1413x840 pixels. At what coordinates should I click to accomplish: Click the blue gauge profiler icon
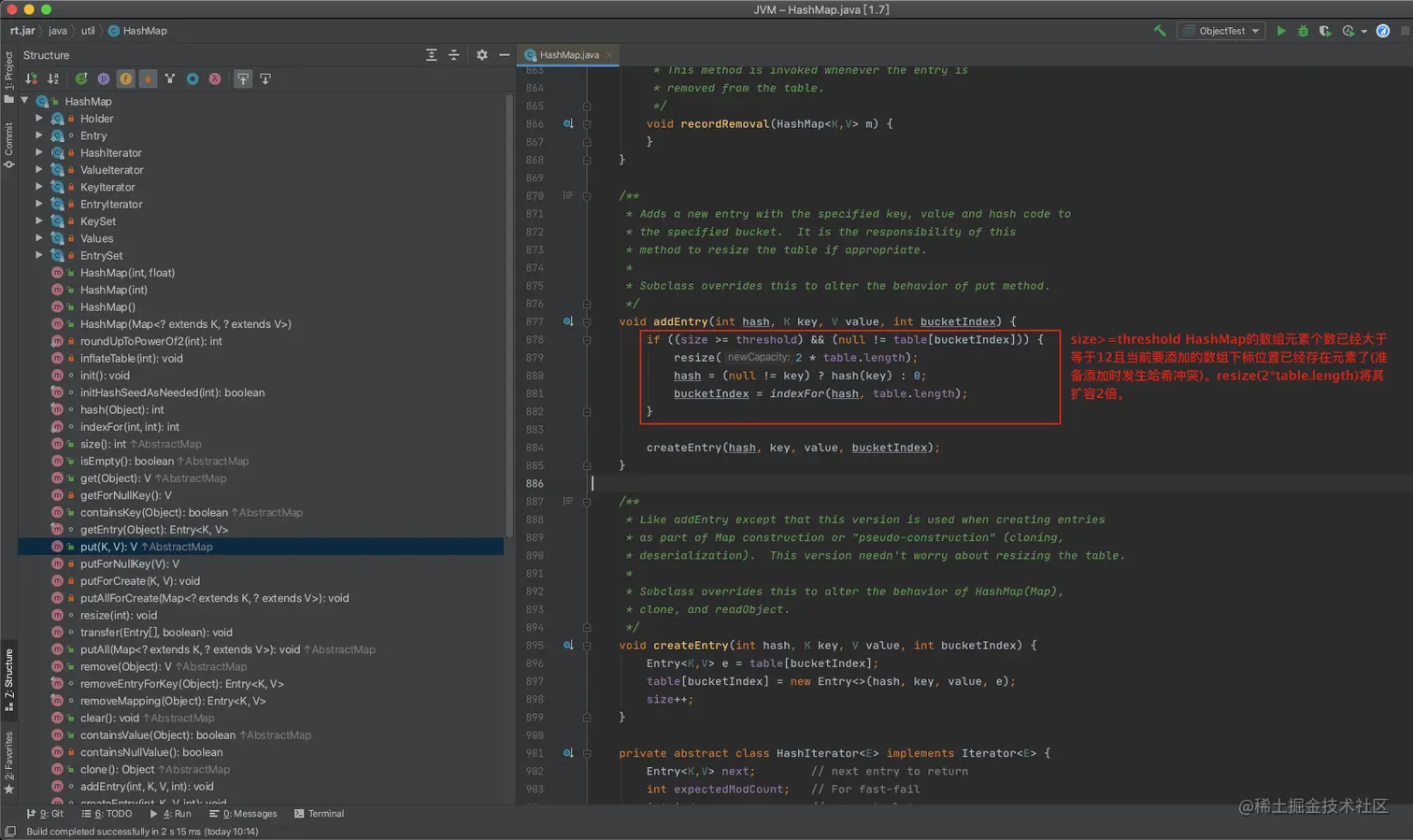coord(1383,31)
